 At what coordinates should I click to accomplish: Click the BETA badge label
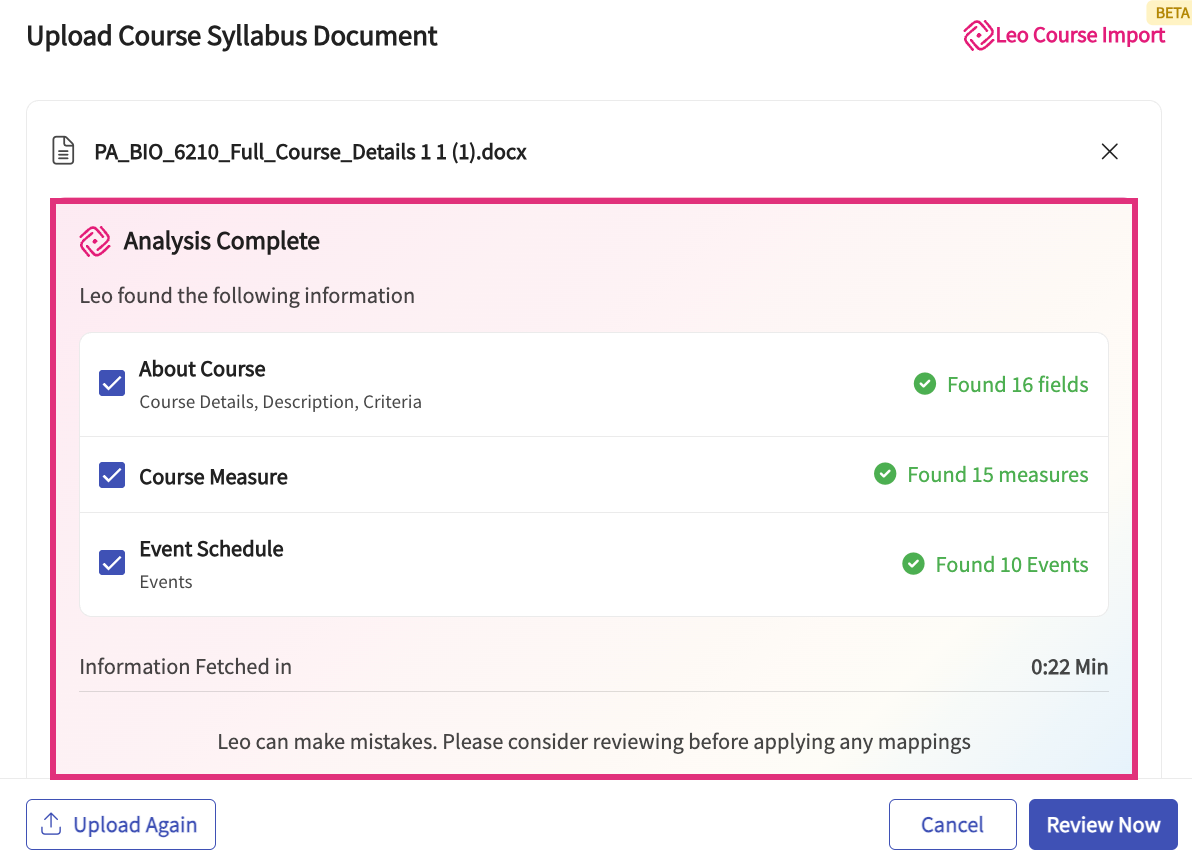(x=1171, y=13)
